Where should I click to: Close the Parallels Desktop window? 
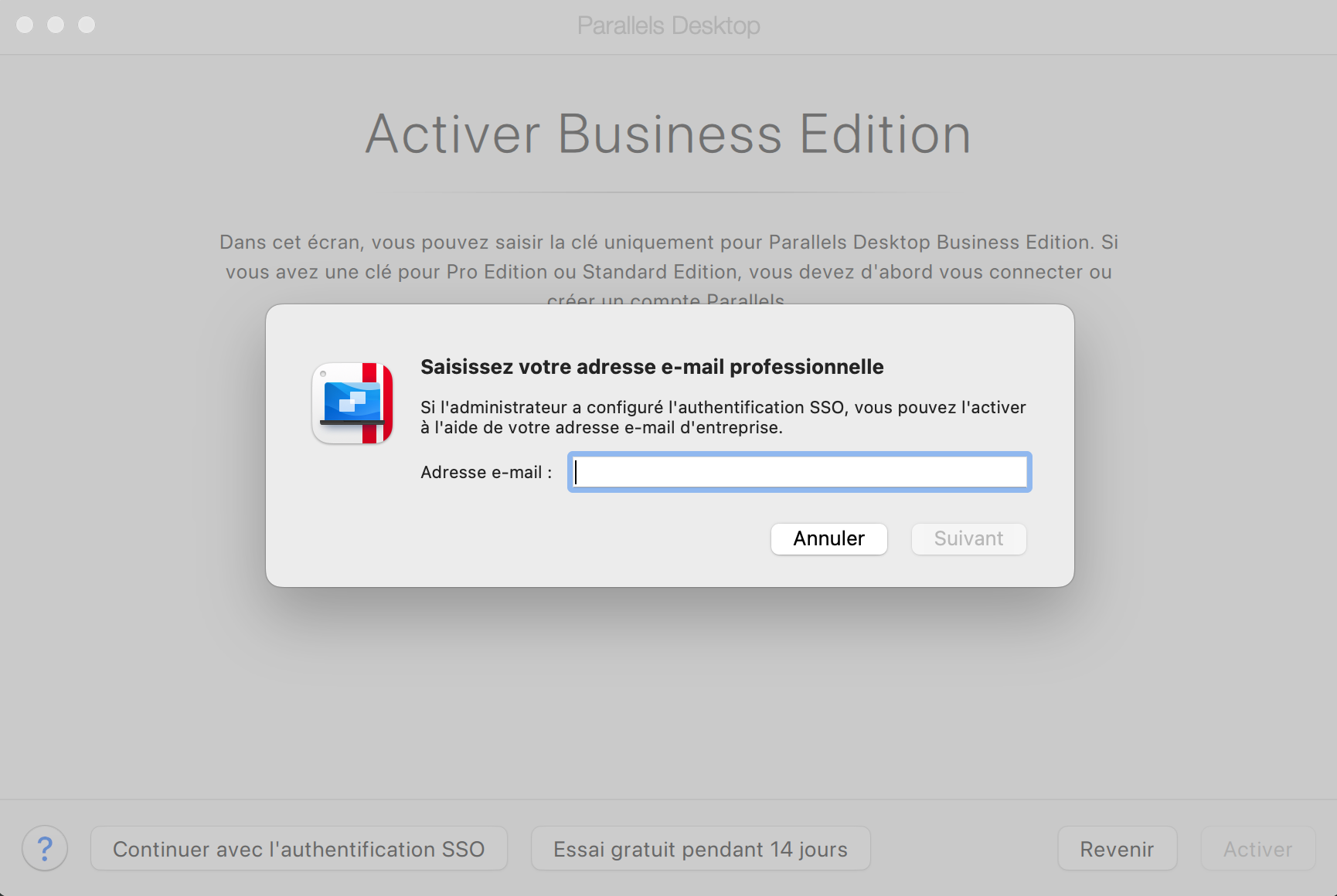(x=25, y=25)
